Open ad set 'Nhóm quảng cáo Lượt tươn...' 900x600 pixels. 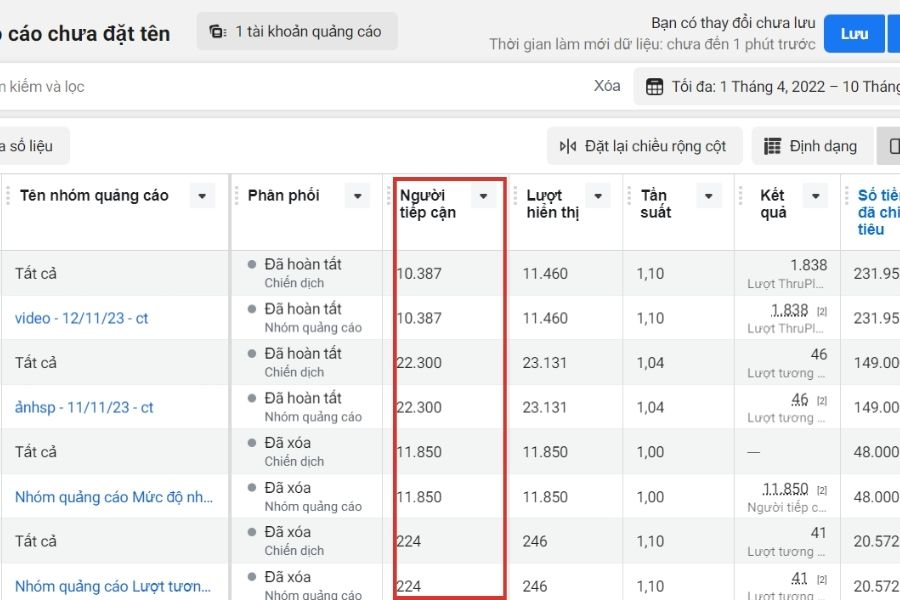click(x=112, y=586)
